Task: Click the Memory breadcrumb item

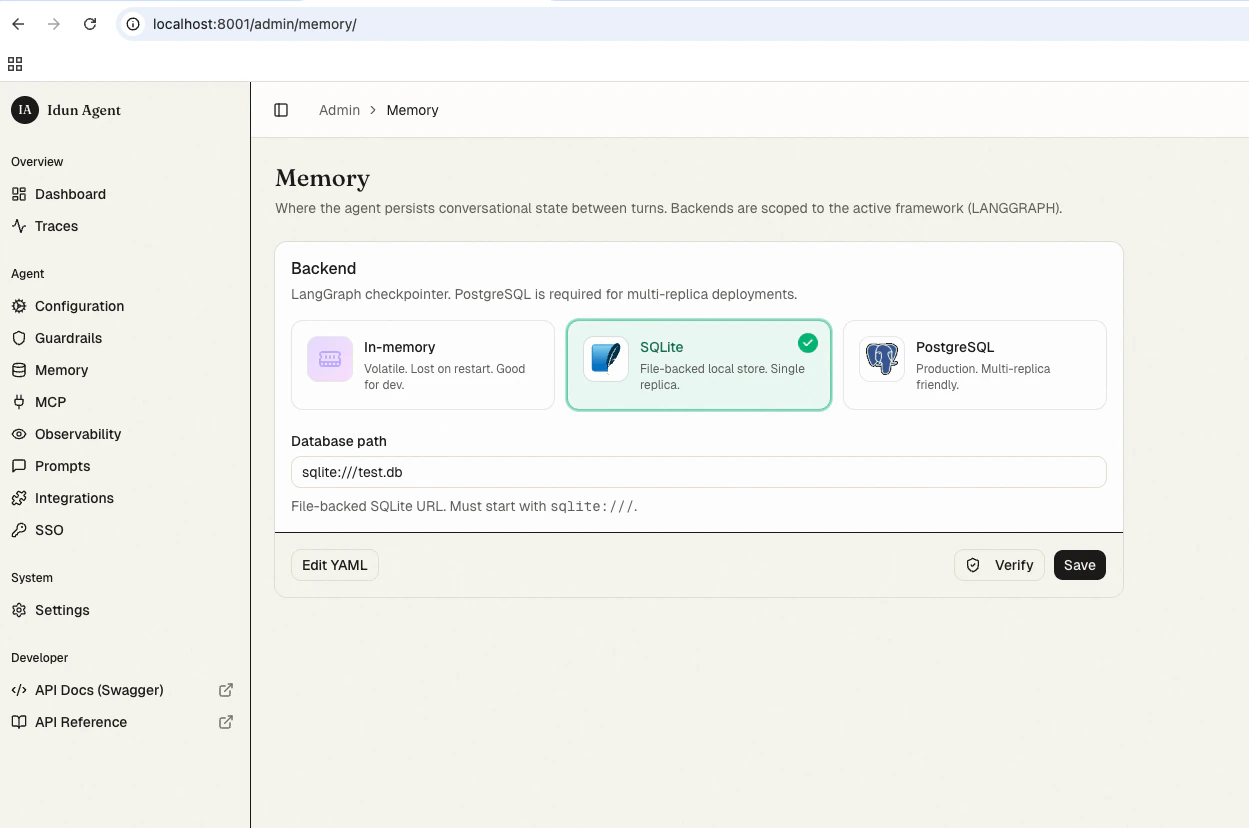Action: point(412,110)
